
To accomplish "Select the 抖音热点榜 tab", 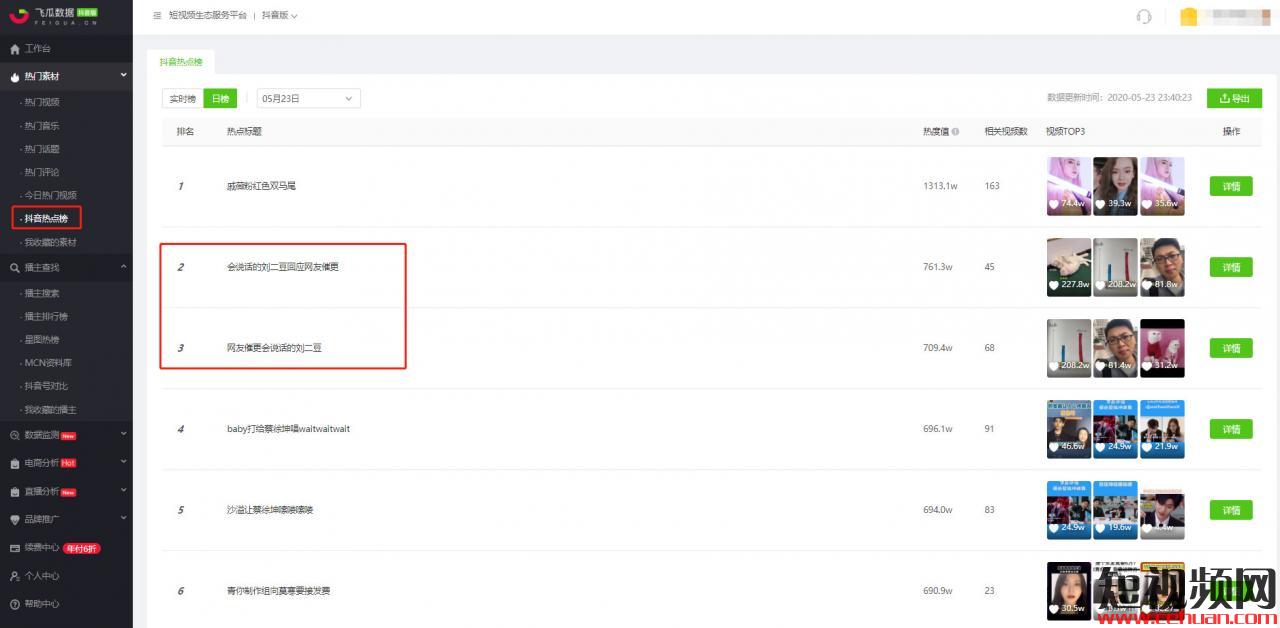I will coord(181,62).
